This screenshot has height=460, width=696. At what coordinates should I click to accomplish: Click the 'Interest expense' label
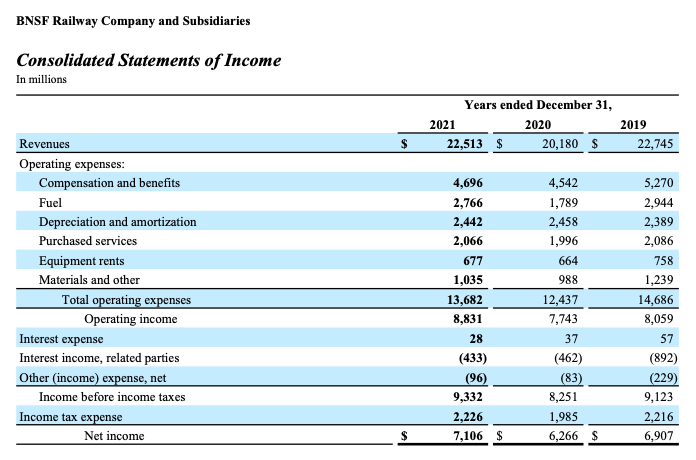(x=61, y=339)
